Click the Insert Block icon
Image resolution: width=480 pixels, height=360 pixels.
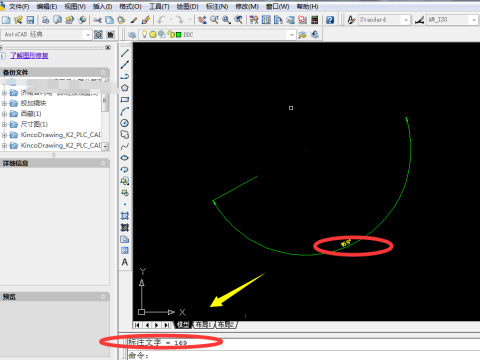[x=125, y=181]
